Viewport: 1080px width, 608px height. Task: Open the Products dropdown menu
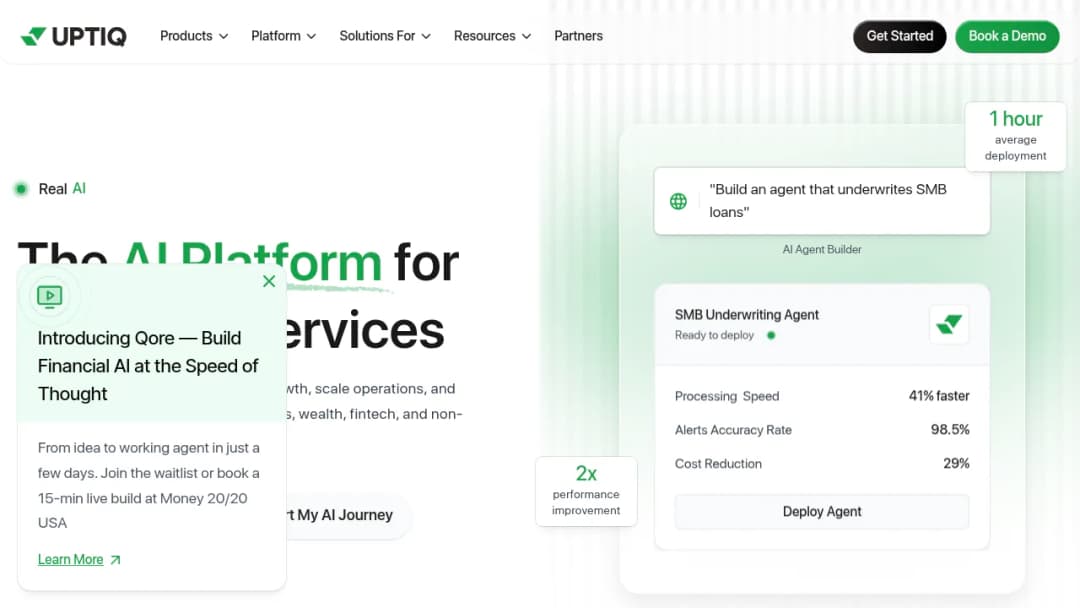click(194, 36)
